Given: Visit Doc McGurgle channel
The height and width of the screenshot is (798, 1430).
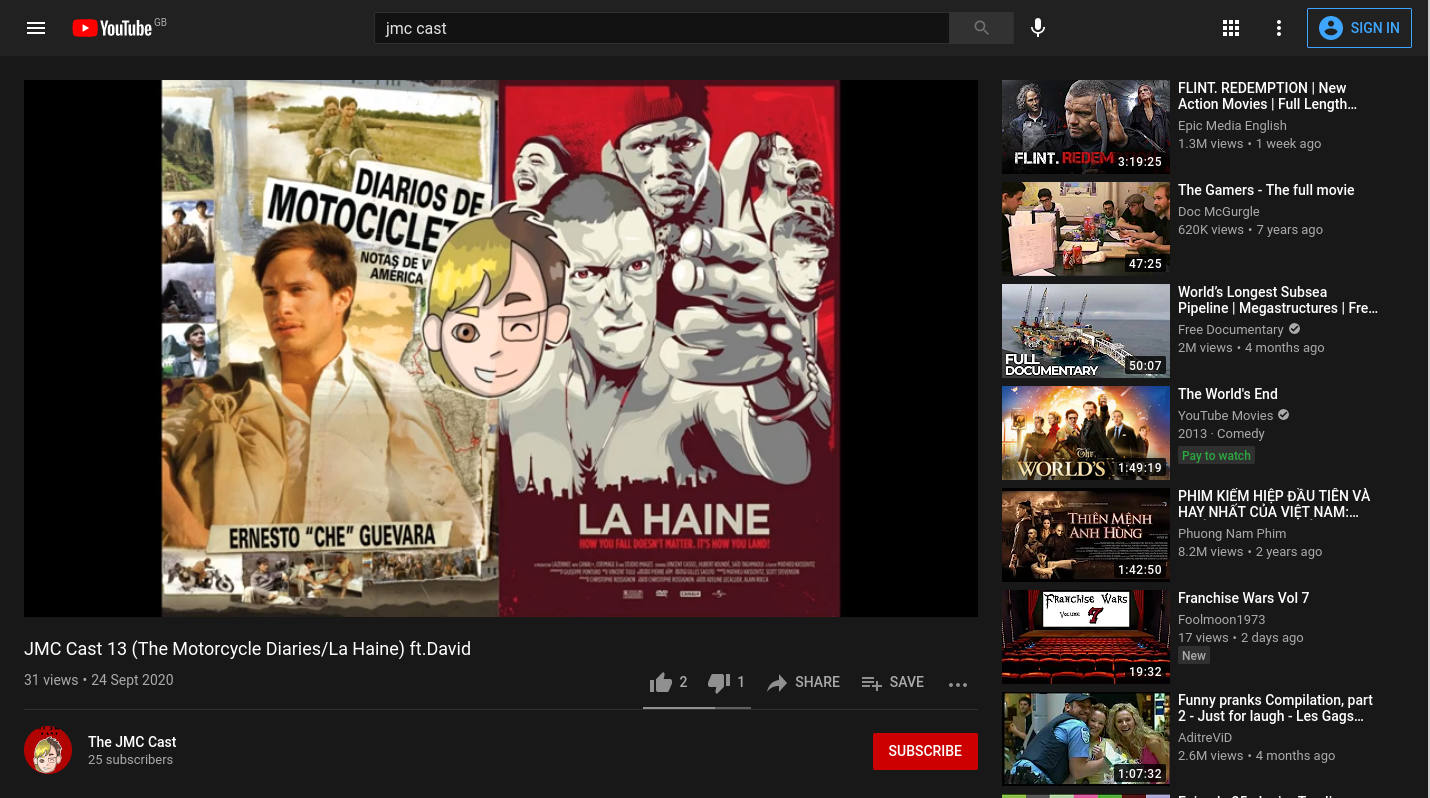Looking at the screenshot, I should point(1219,212).
